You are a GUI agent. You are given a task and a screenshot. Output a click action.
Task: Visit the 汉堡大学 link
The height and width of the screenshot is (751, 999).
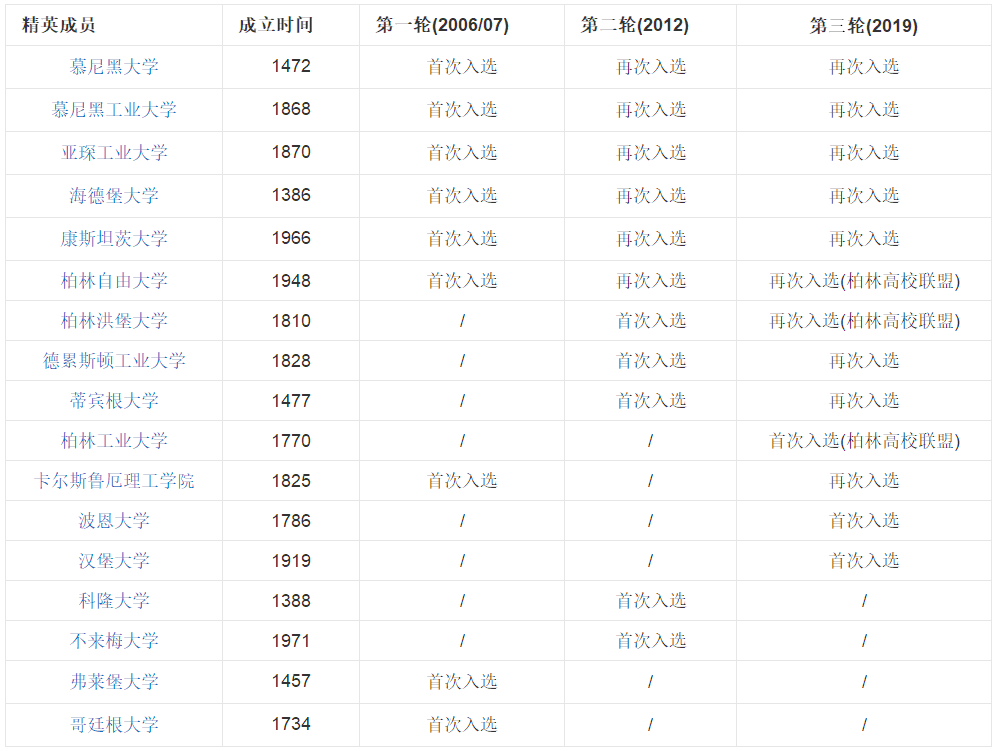pos(114,561)
